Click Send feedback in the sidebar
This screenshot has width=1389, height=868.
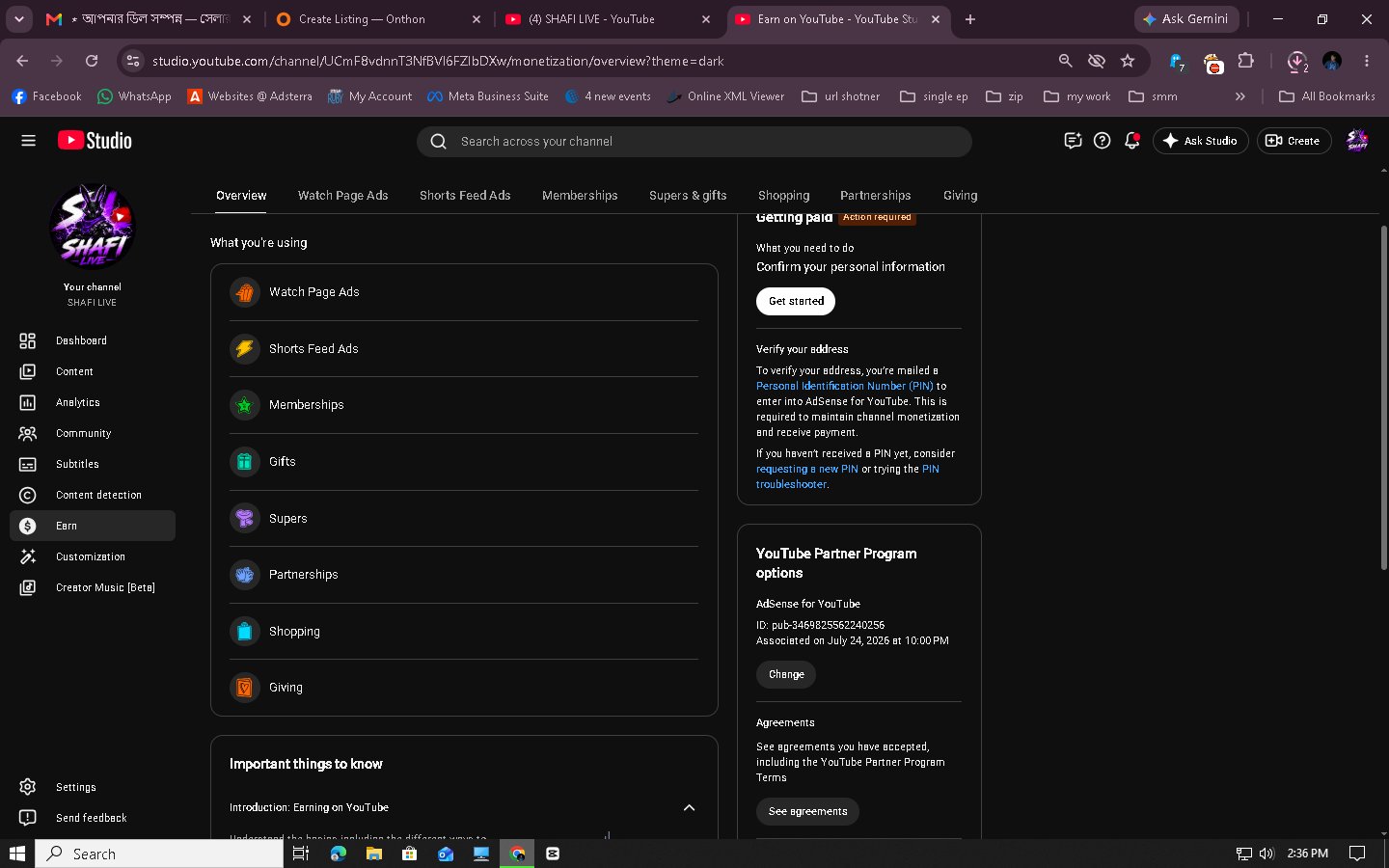93,818
